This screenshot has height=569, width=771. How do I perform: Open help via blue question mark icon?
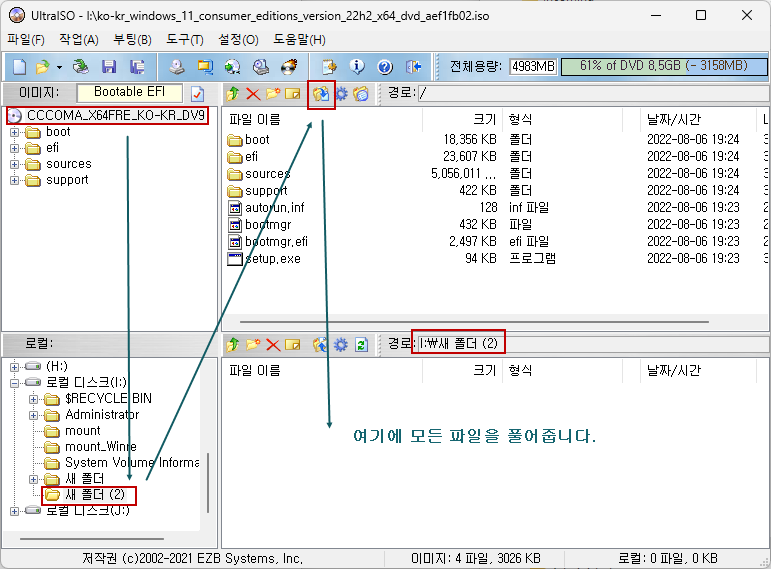pyautogui.click(x=385, y=66)
